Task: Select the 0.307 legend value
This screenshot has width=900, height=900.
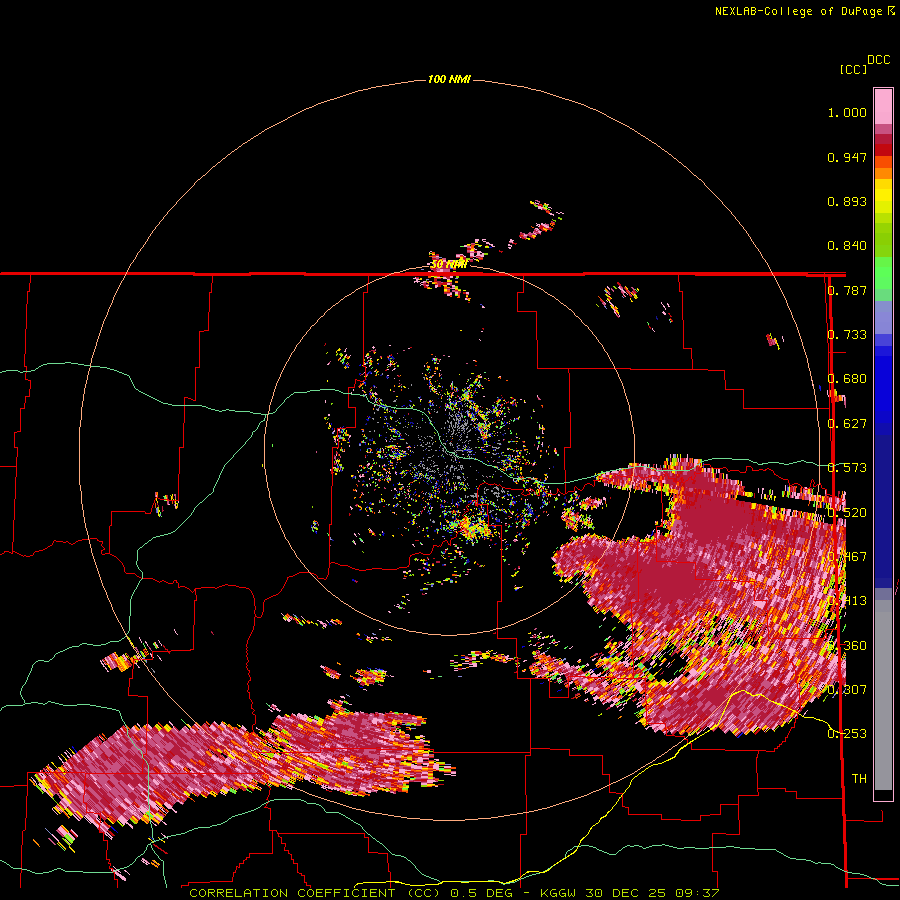Action: (847, 690)
